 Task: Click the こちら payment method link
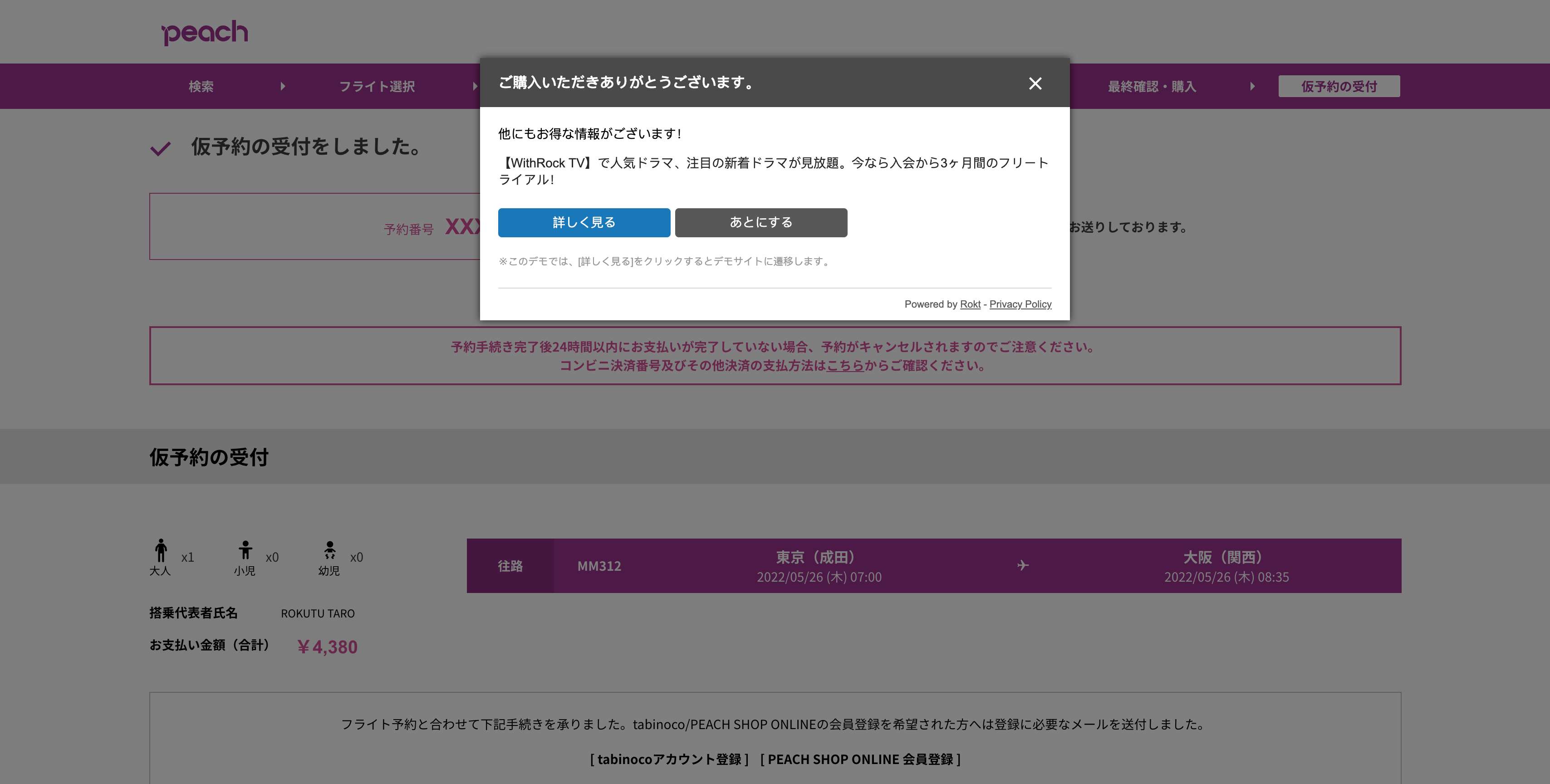coord(845,365)
